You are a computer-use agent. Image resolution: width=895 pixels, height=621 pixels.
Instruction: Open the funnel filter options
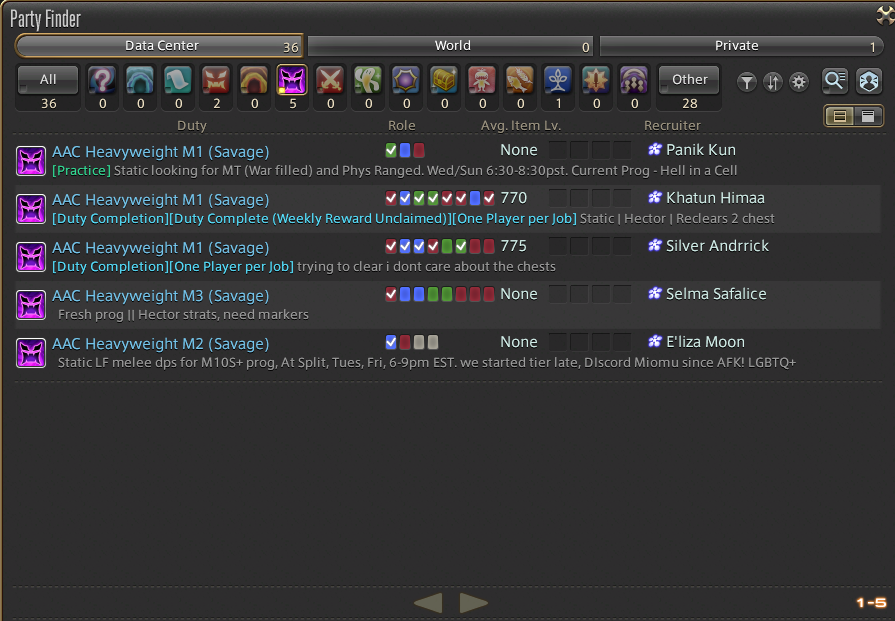[x=747, y=83]
